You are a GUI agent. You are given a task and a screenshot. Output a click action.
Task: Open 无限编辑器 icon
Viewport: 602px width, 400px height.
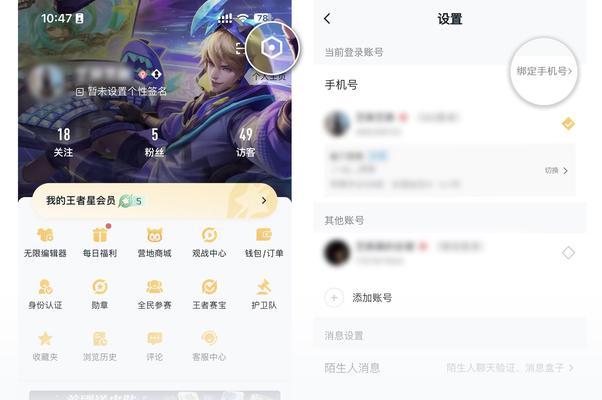(45, 235)
